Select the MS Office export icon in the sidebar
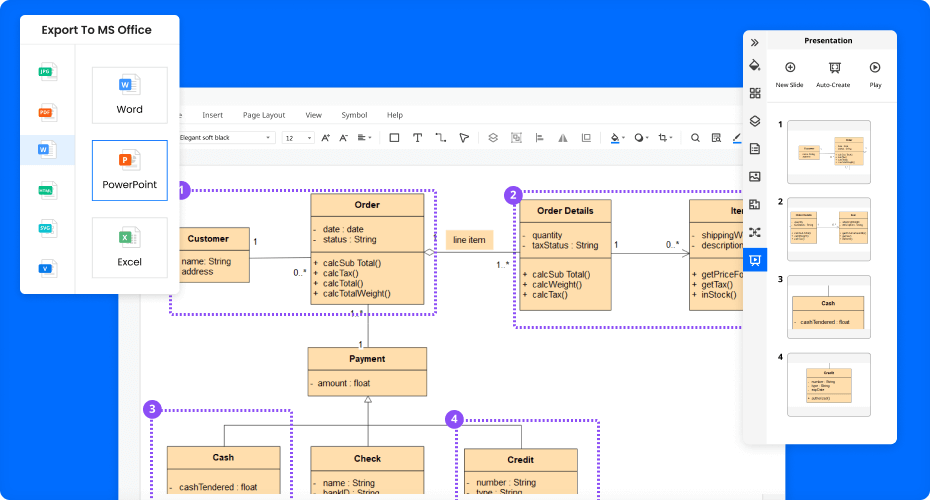 pyautogui.click(x=47, y=149)
